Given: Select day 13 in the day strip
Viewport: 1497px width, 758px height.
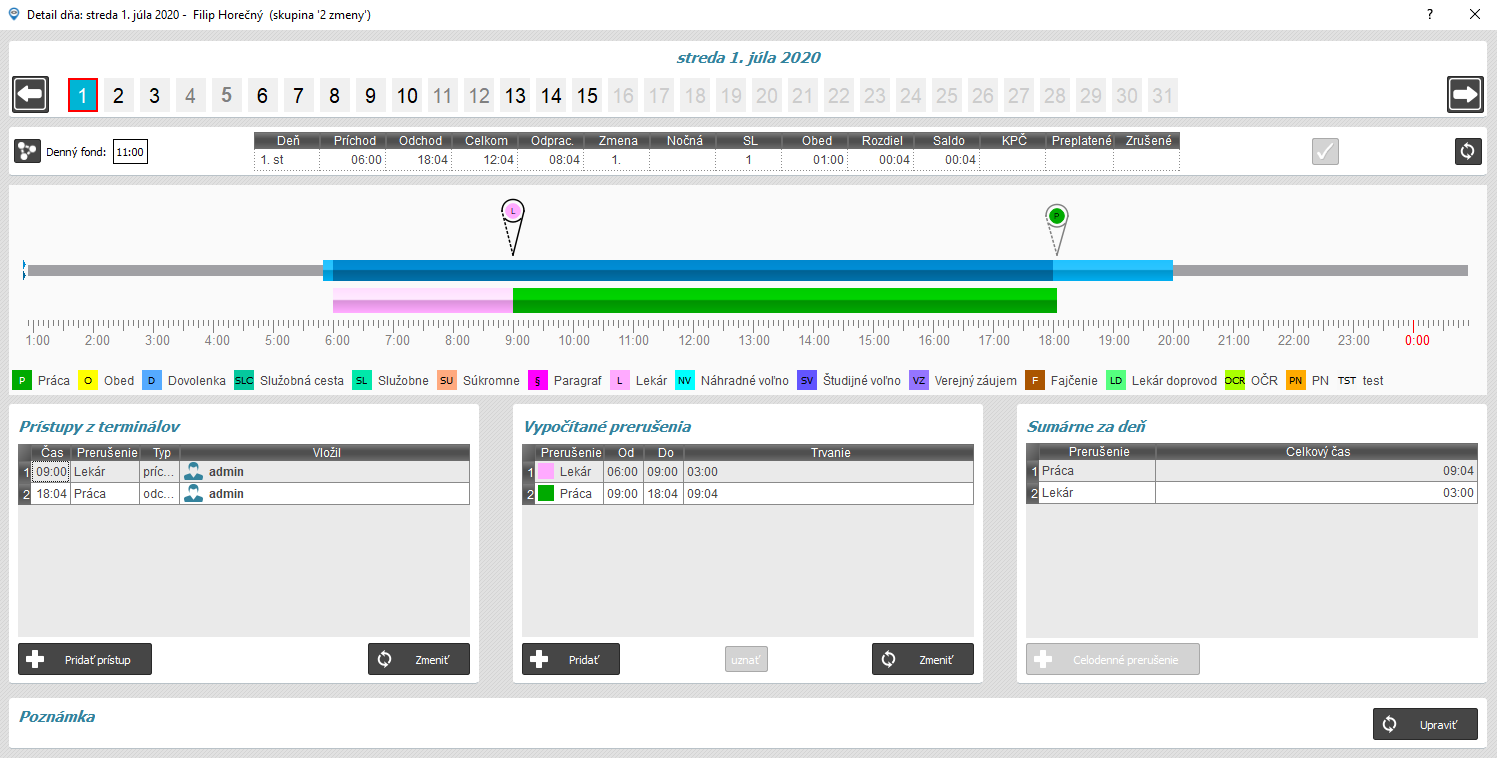Looking at the screenshot, I should coord(515,95).
